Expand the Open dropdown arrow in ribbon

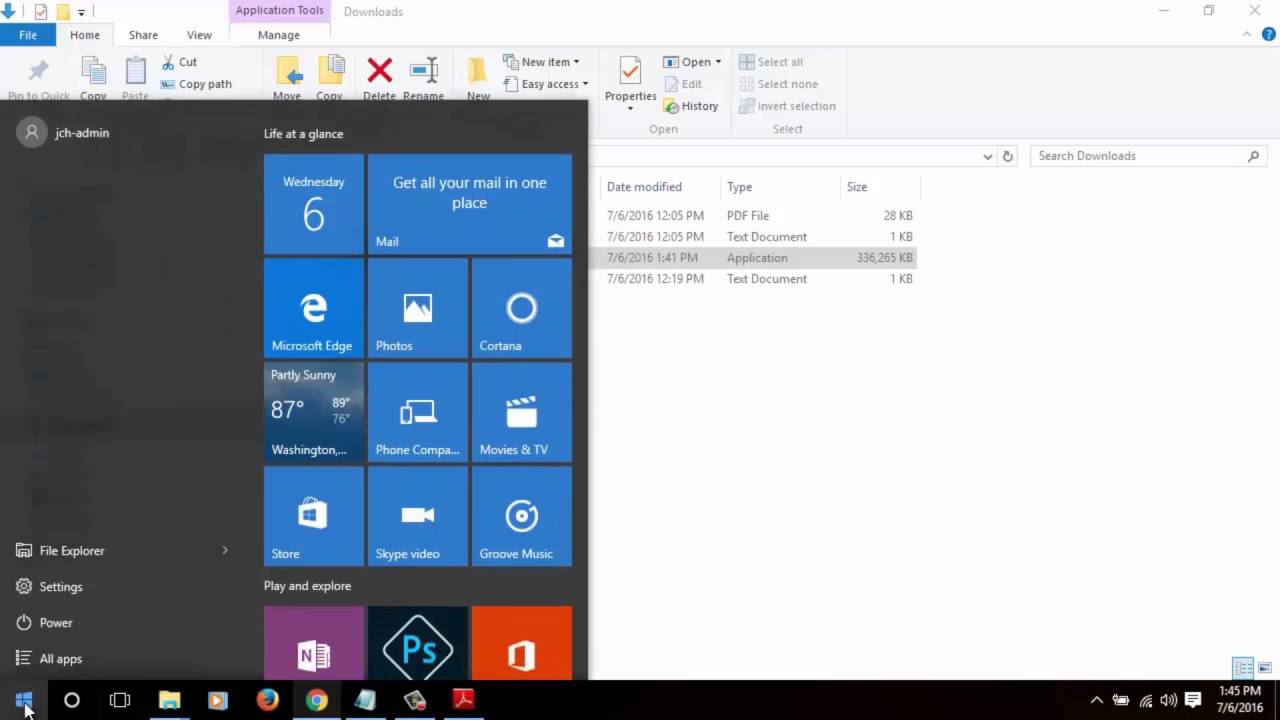[x=718, y=62]
